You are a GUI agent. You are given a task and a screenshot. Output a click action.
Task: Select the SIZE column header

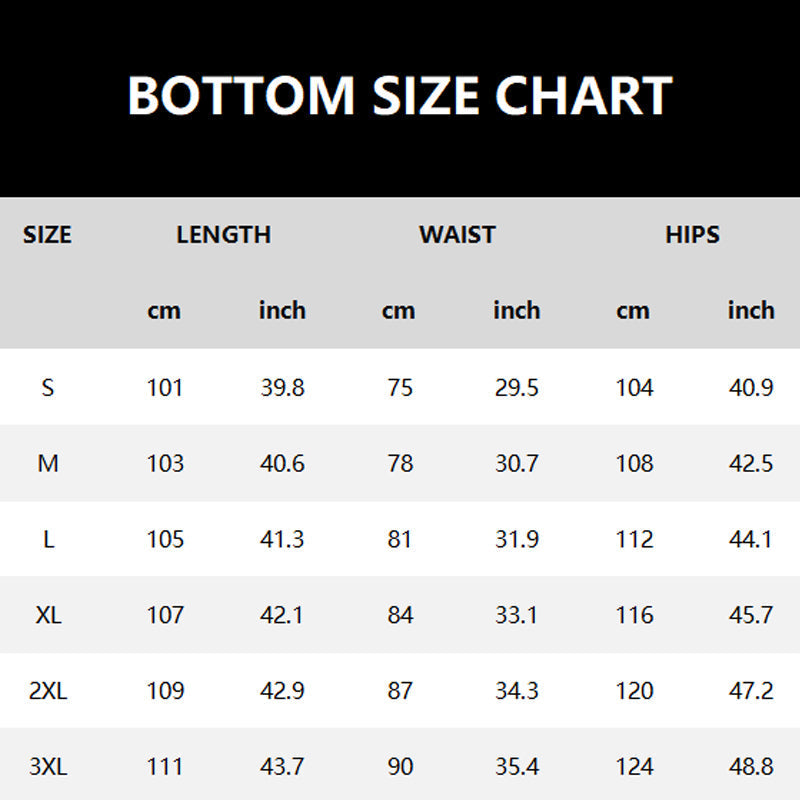47,235
